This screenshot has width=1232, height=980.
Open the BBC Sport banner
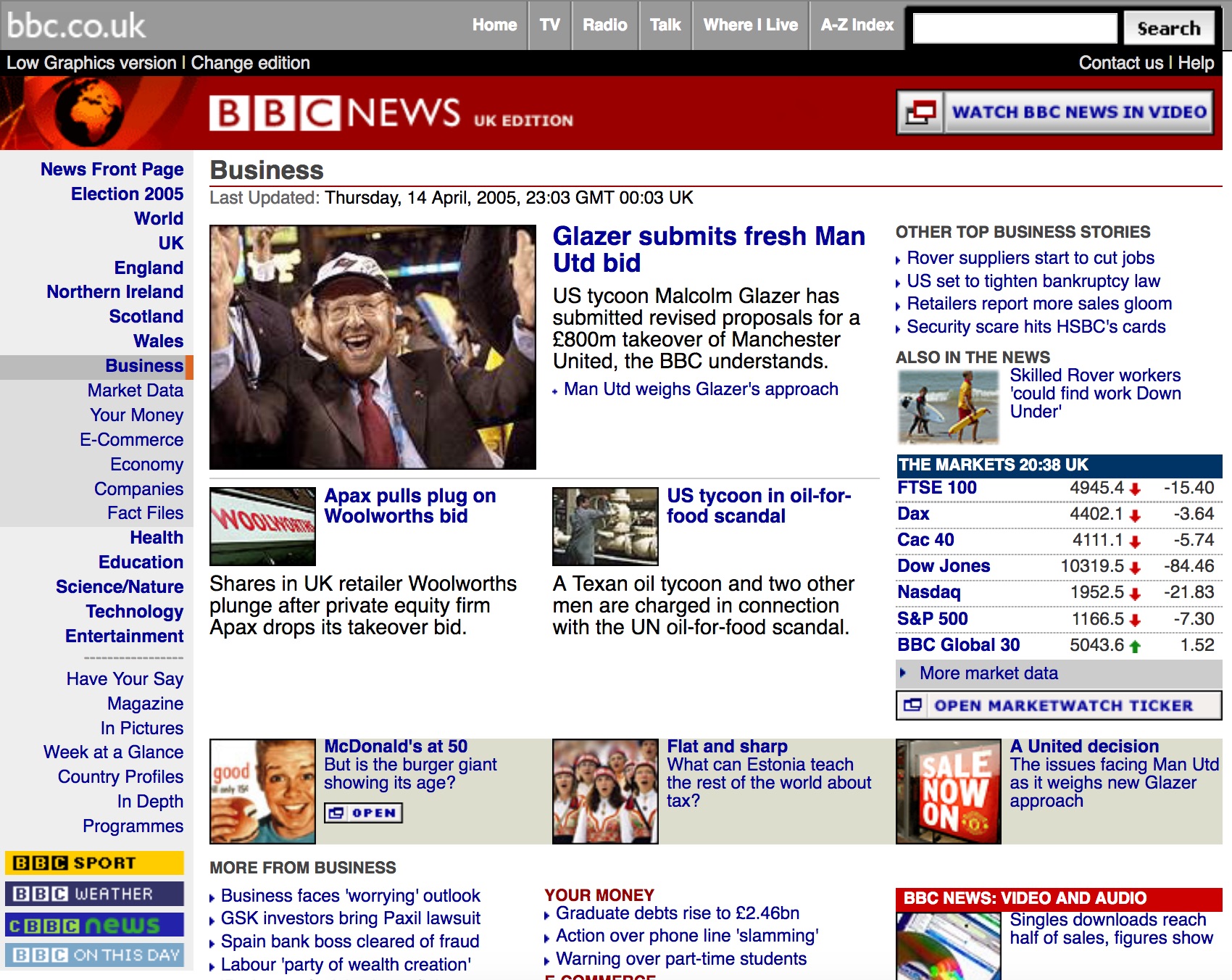coord(94,863)
